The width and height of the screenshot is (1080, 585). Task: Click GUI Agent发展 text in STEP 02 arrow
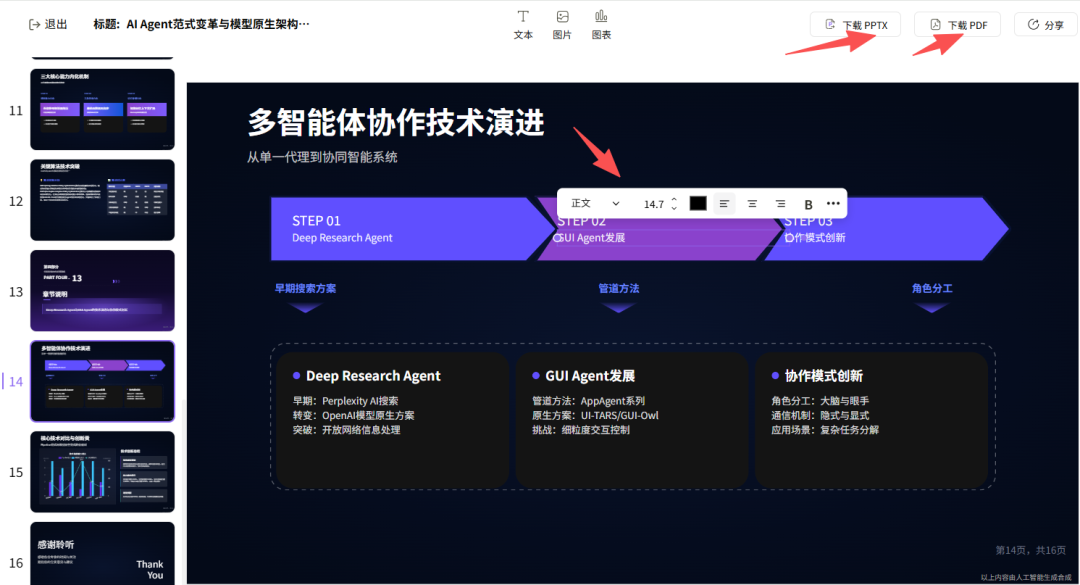[x=592, y=238]
